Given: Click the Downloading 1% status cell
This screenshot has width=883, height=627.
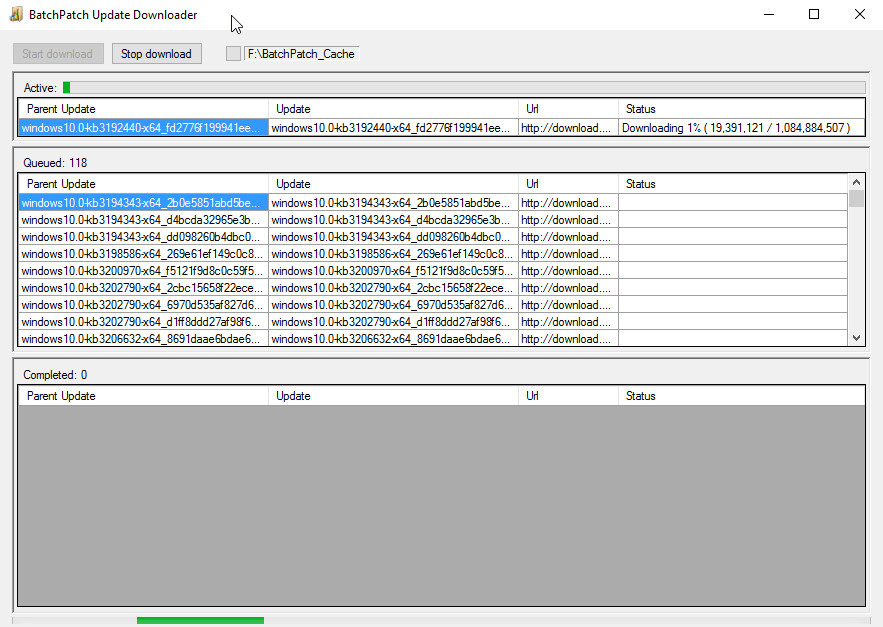Looking at the screenshot, I should click(x=742, y=128).
